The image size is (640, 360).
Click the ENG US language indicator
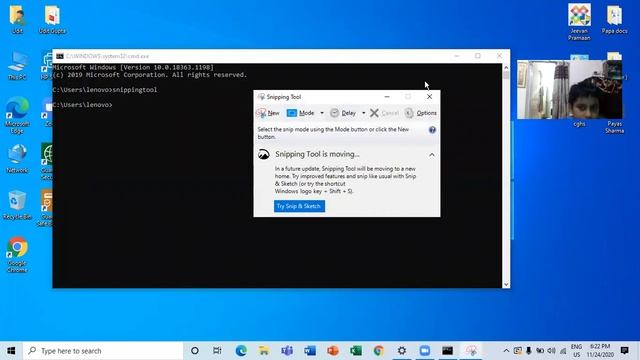point(576,351)
